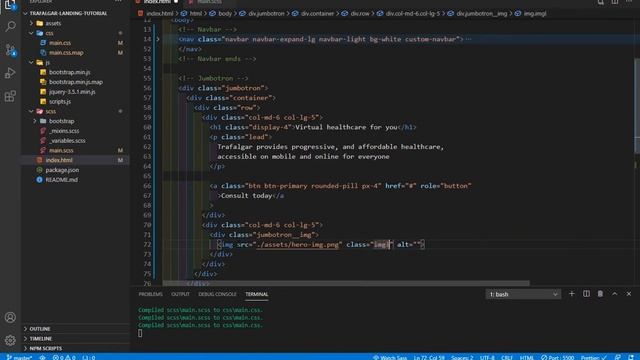Click Spaces: 2 indentation setting
The image size is (640, 360).
[x=462, y=357]
